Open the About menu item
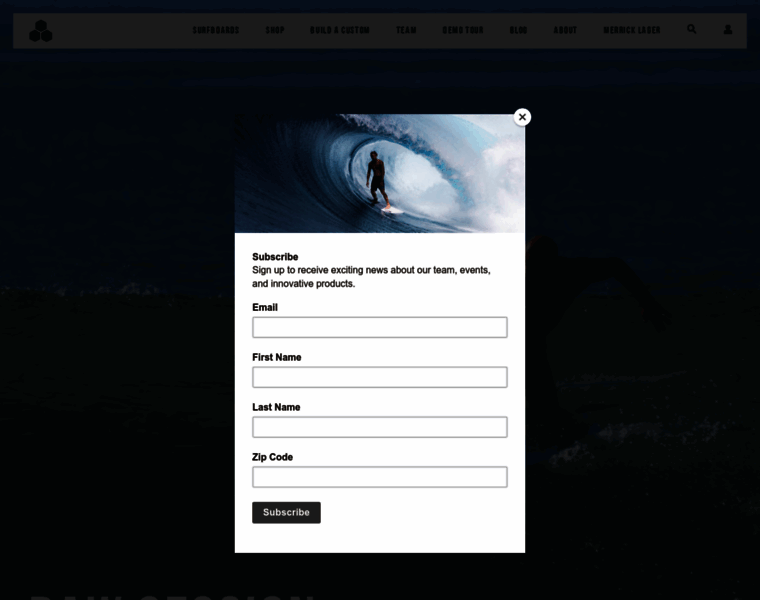 (x=565, y=30)
